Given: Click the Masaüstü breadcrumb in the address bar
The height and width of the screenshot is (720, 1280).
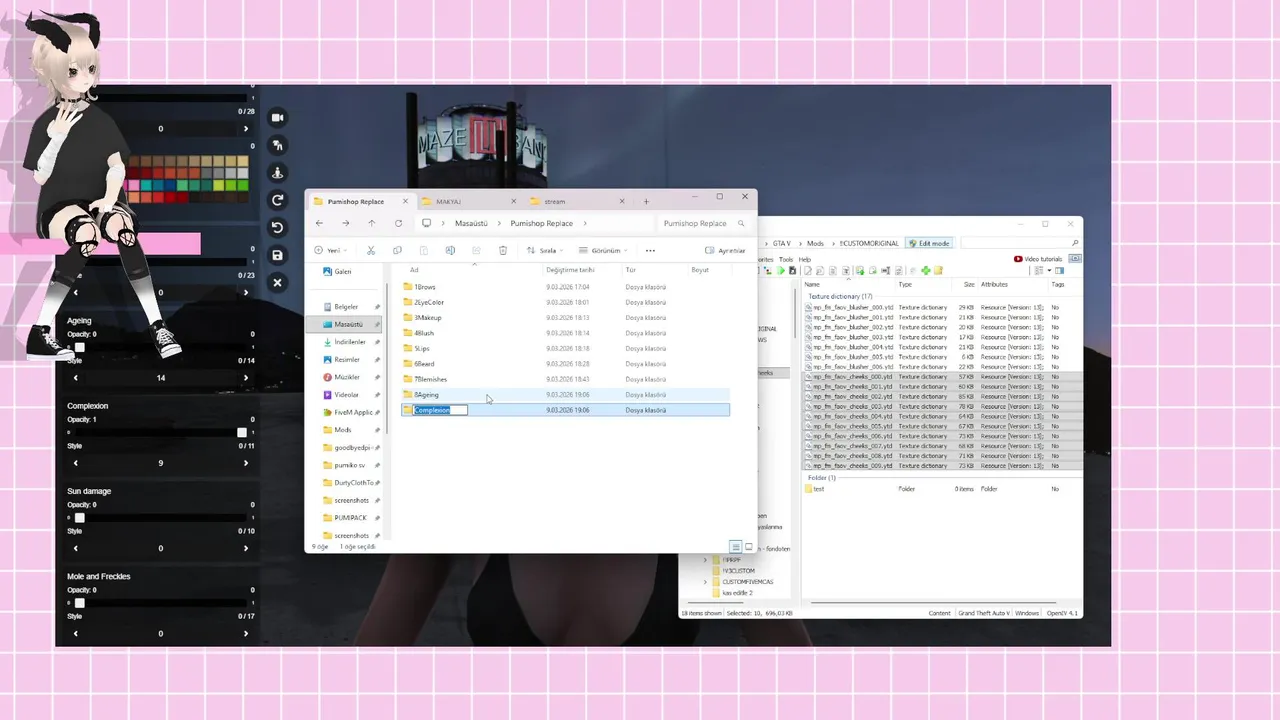Looking at the screenshot, I should click(471, 223).
